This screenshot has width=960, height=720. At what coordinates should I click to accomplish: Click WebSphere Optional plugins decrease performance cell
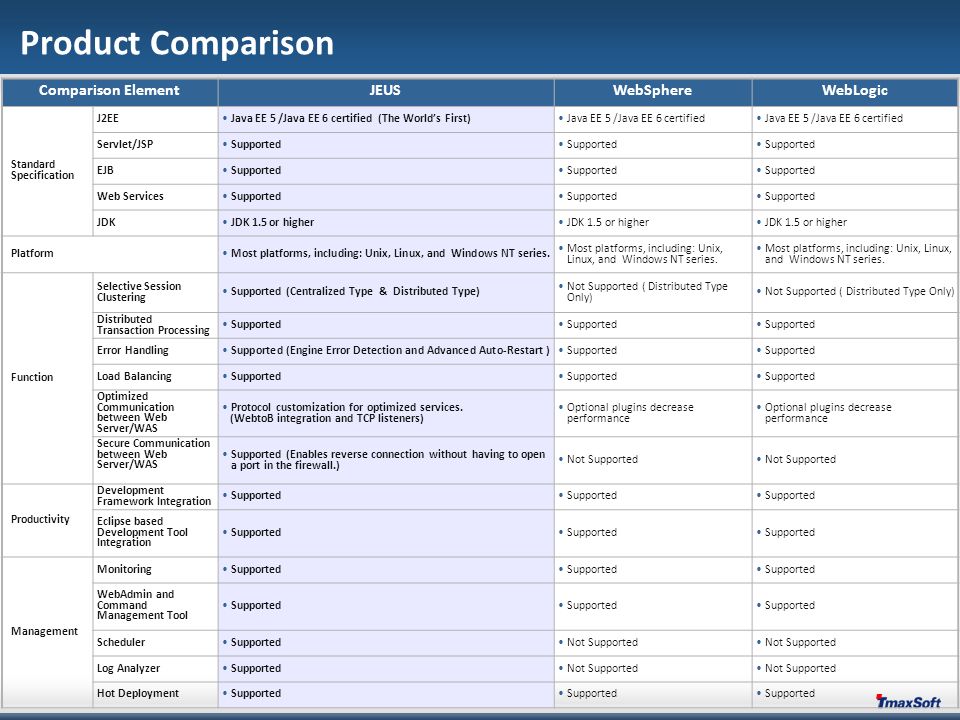click(653, 413)
